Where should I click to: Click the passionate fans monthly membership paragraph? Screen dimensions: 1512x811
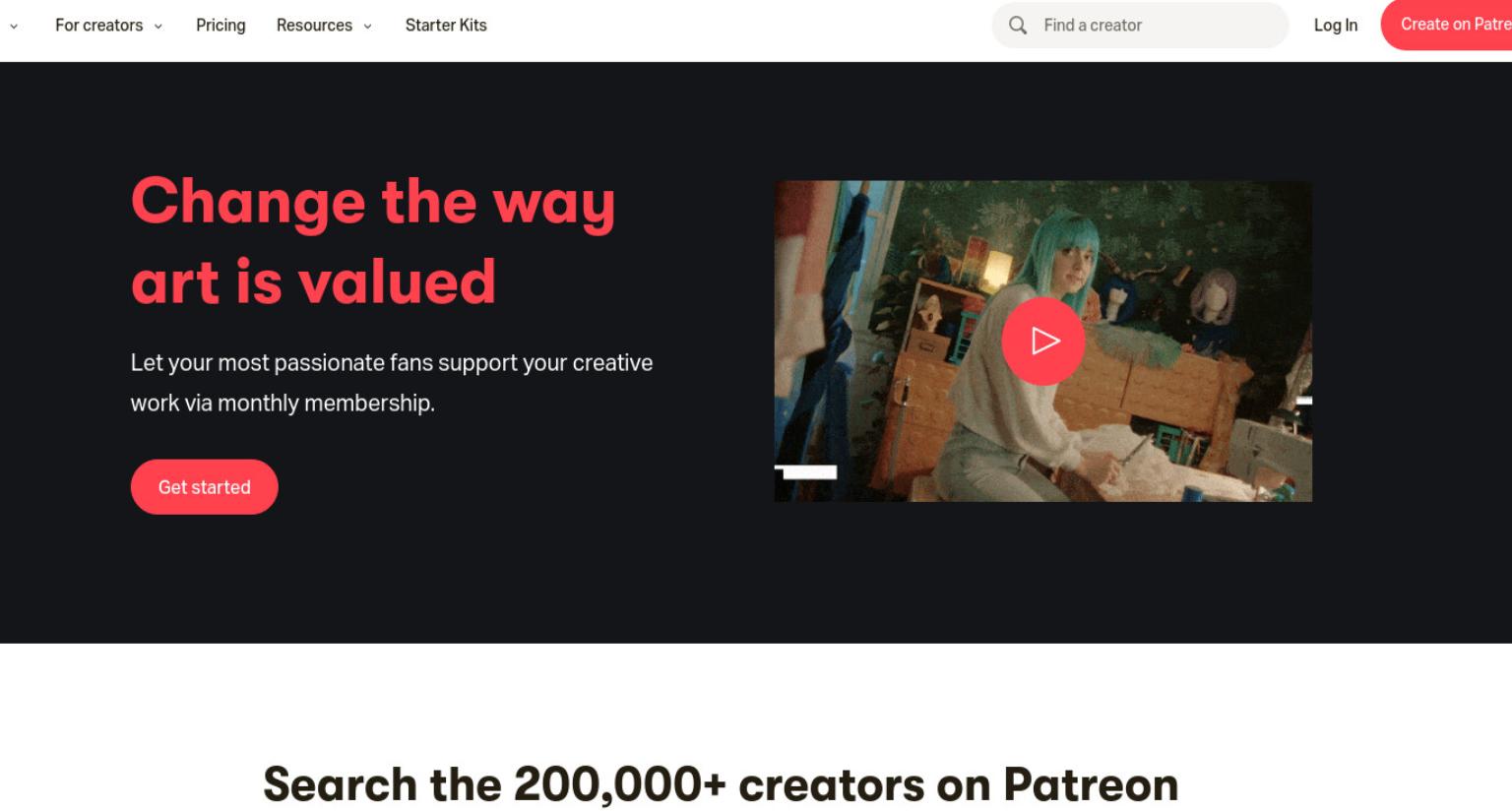click(392, 383)
